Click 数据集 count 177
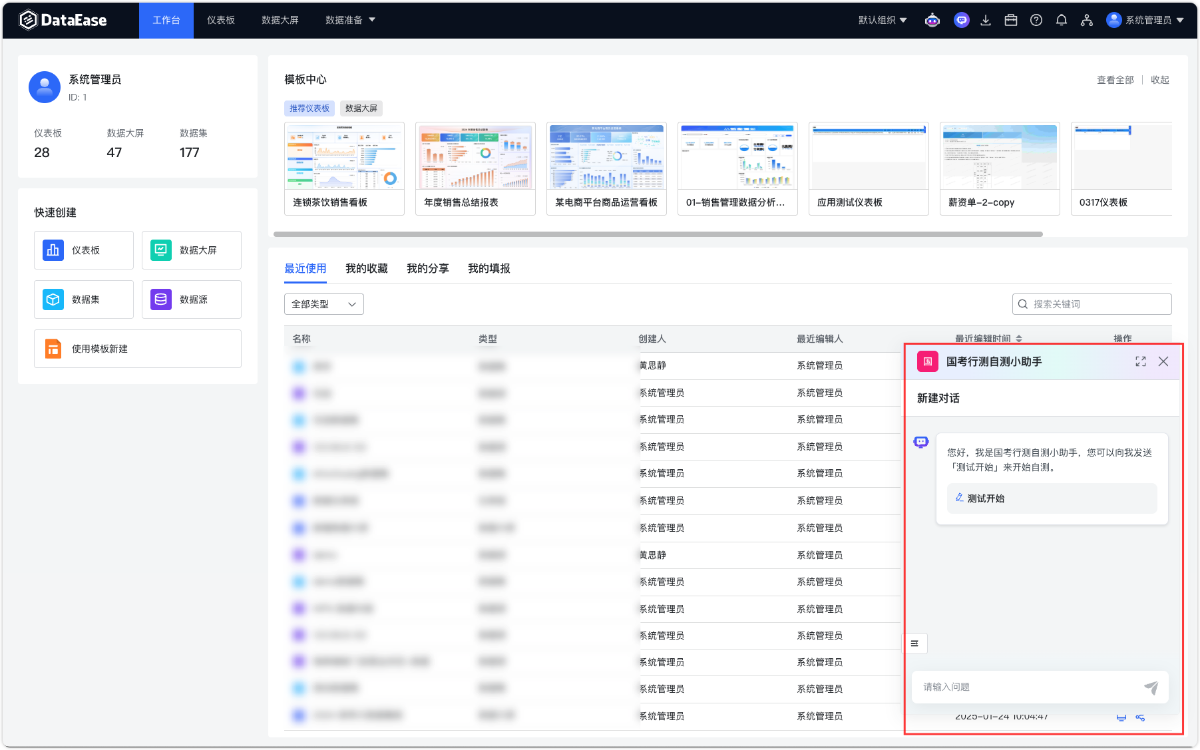The height and width of the screenshot is (750, 1200). pos(190,152)
